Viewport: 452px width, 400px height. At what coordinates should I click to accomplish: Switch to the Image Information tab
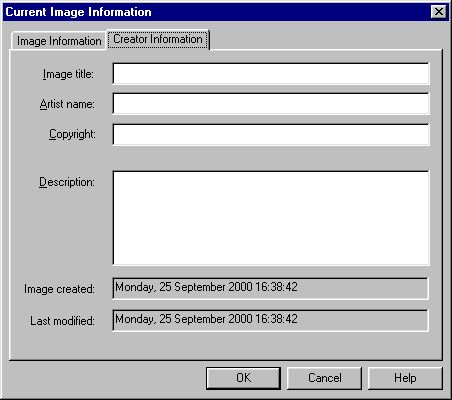pos(59,41)
